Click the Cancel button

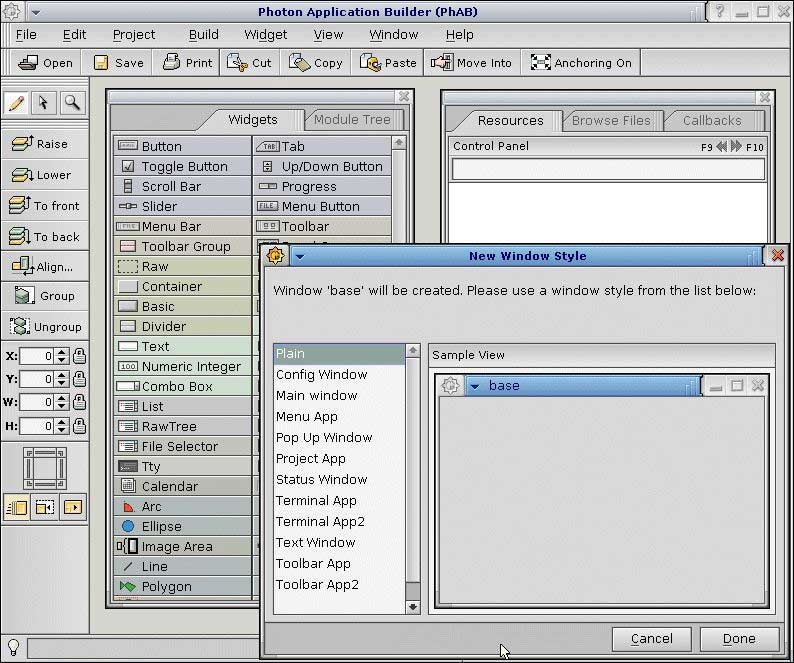[651, 638]
